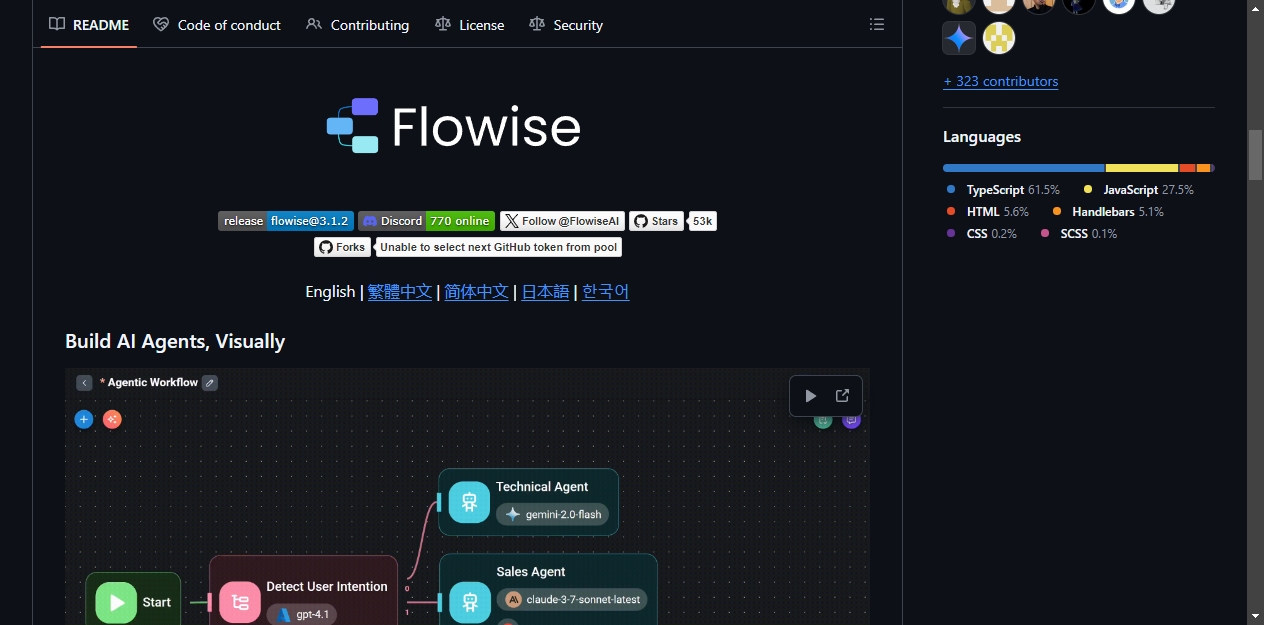Click the gpt-4.1 model chip

pyautogui.click(x=302, y=614)
